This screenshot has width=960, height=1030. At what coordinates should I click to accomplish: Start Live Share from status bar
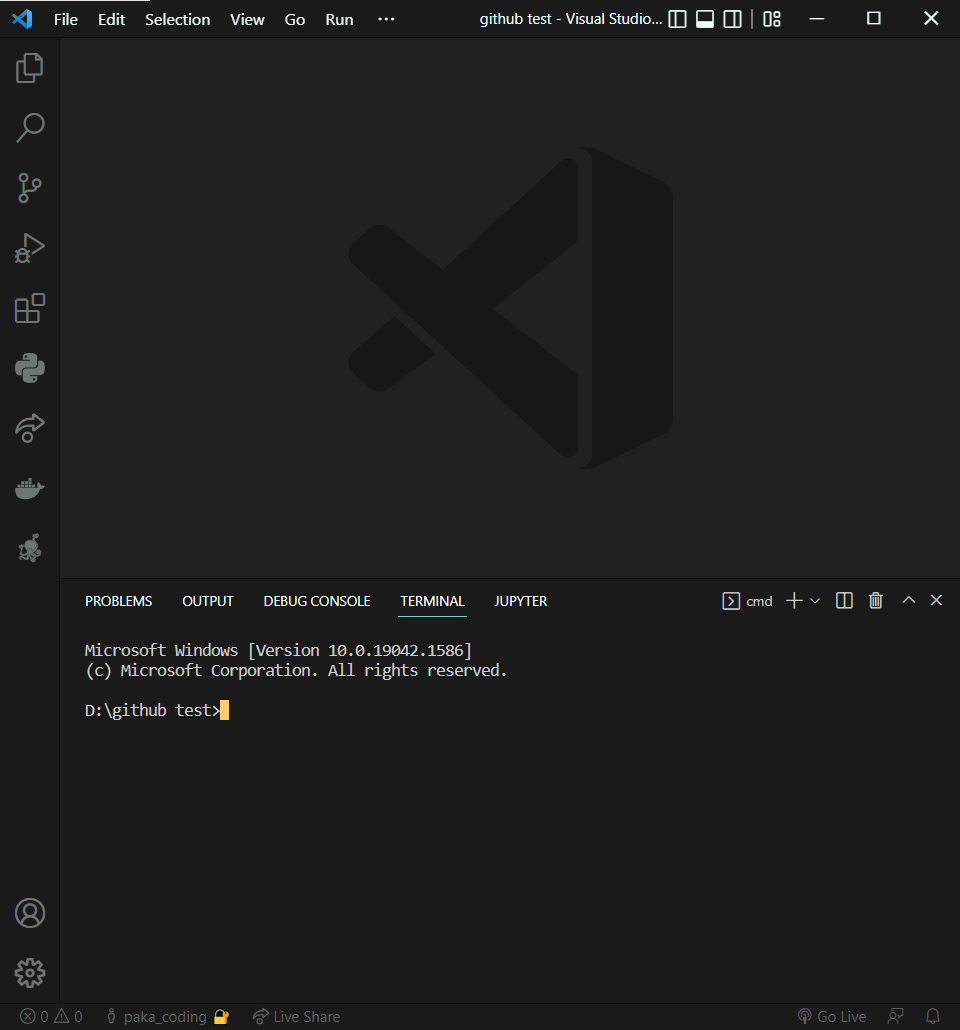point(296,1016)
